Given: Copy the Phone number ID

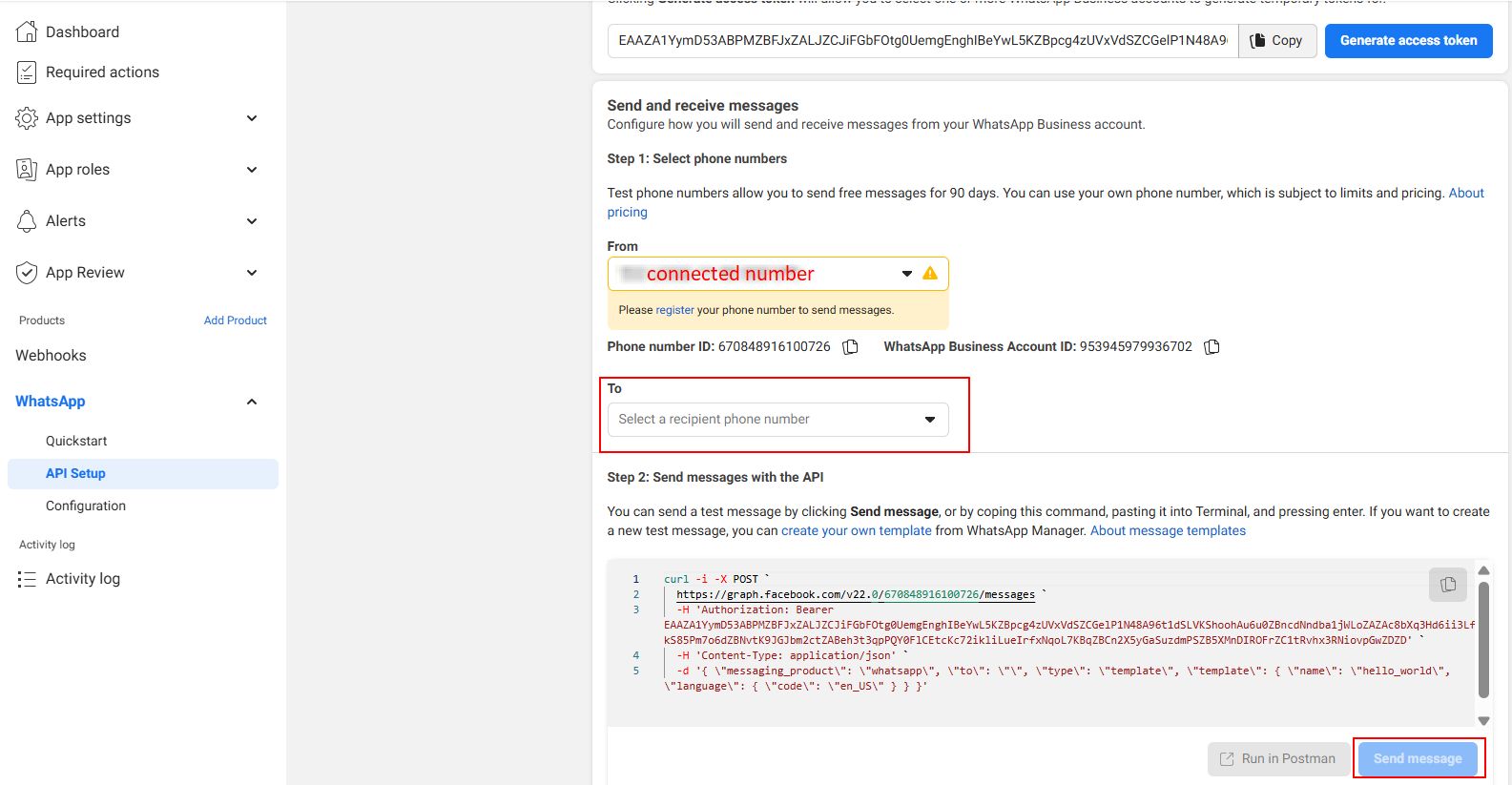Looking at the screenshot, I should point(850,347).
